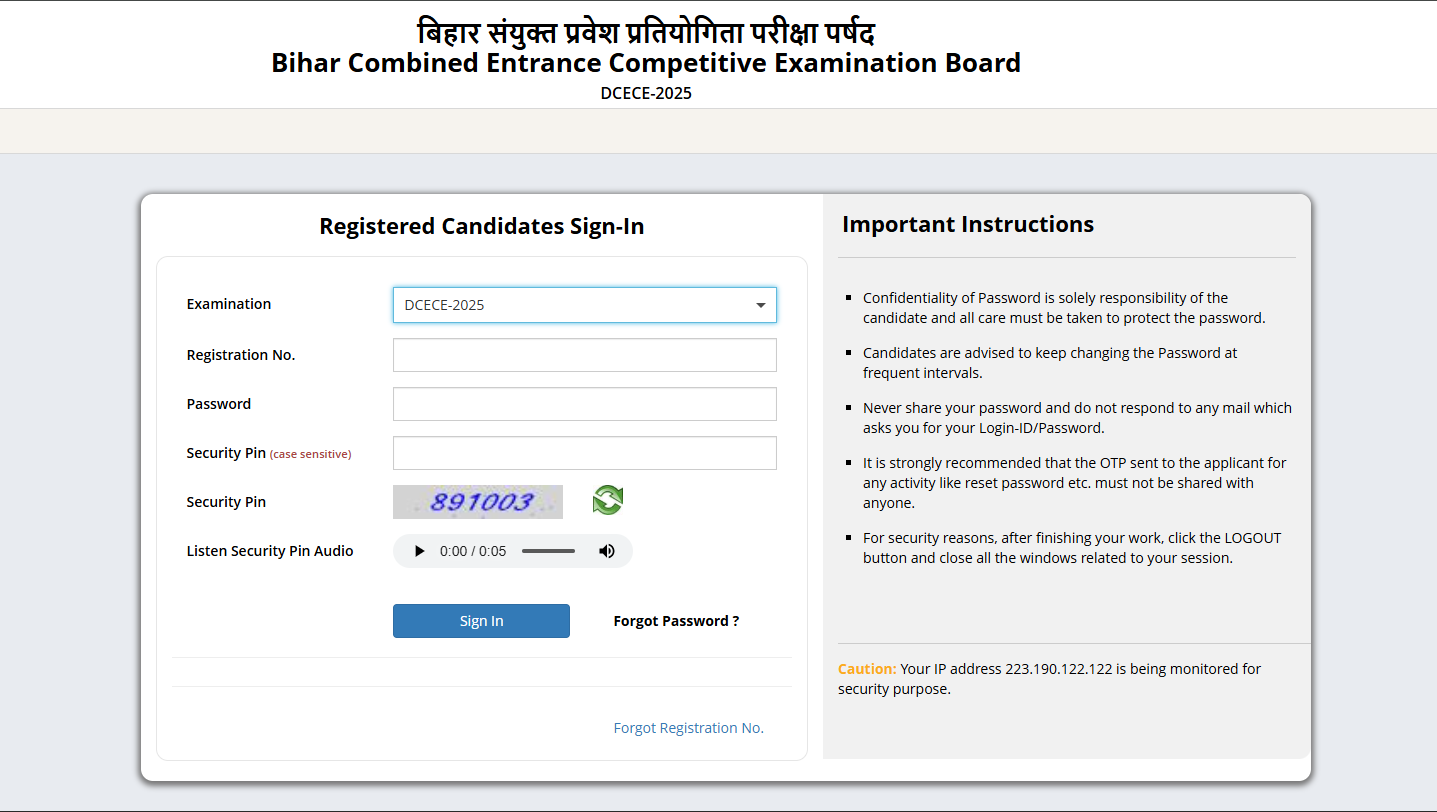Click "Forgot Registration No." link
The image size is (1437, 812).
pyautogui.click(x=688, y=727)
